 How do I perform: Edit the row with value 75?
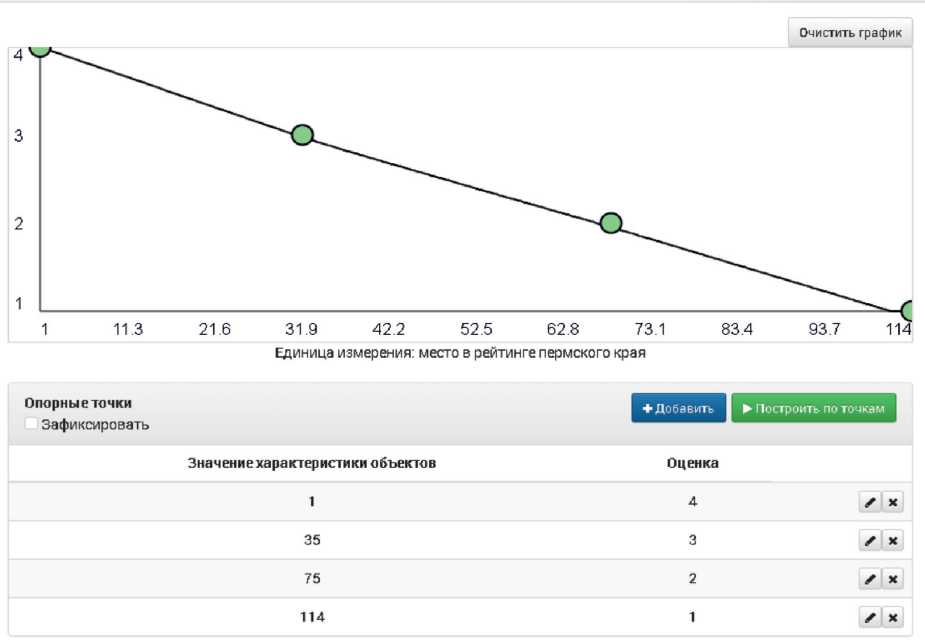click(x=870, y=579)
